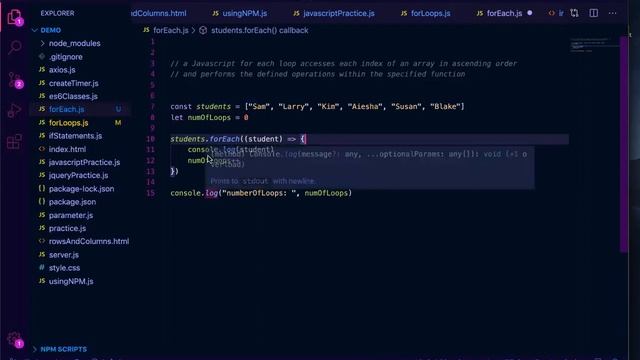Switch to the usingNPM.js tab
640x360 pixels.
tap(240, 13)
